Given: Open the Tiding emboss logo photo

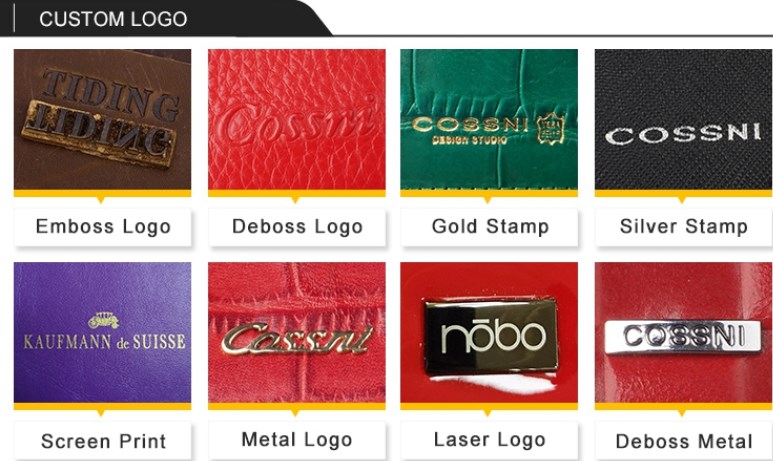Looking at the screenshot, I should 102,119.
